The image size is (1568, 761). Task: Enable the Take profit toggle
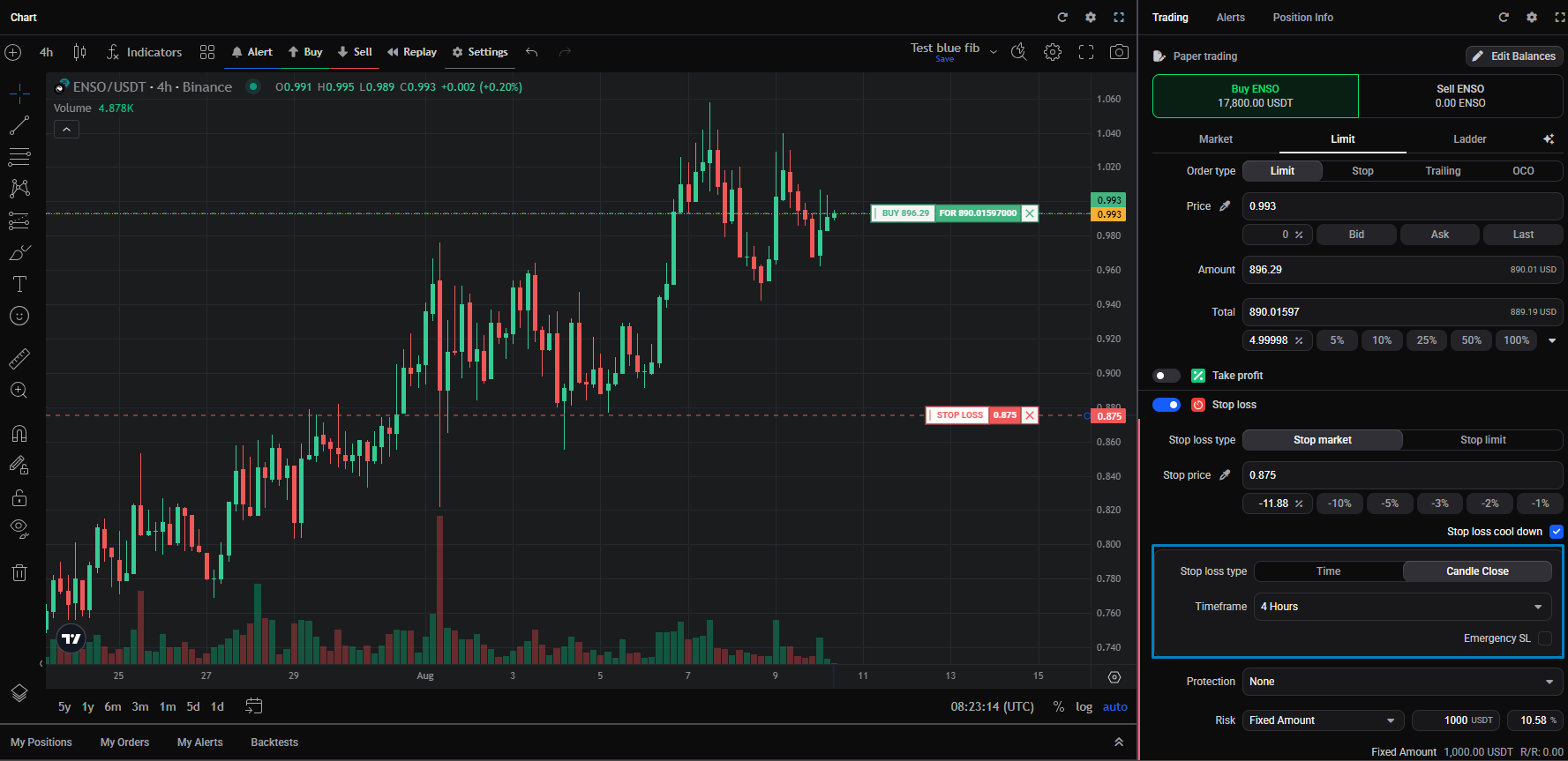1167,376
